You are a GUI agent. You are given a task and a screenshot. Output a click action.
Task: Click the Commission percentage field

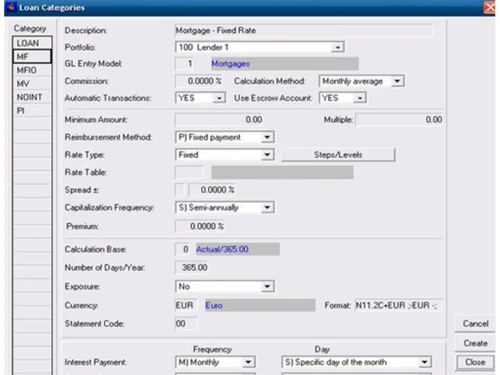click(199, 81)
